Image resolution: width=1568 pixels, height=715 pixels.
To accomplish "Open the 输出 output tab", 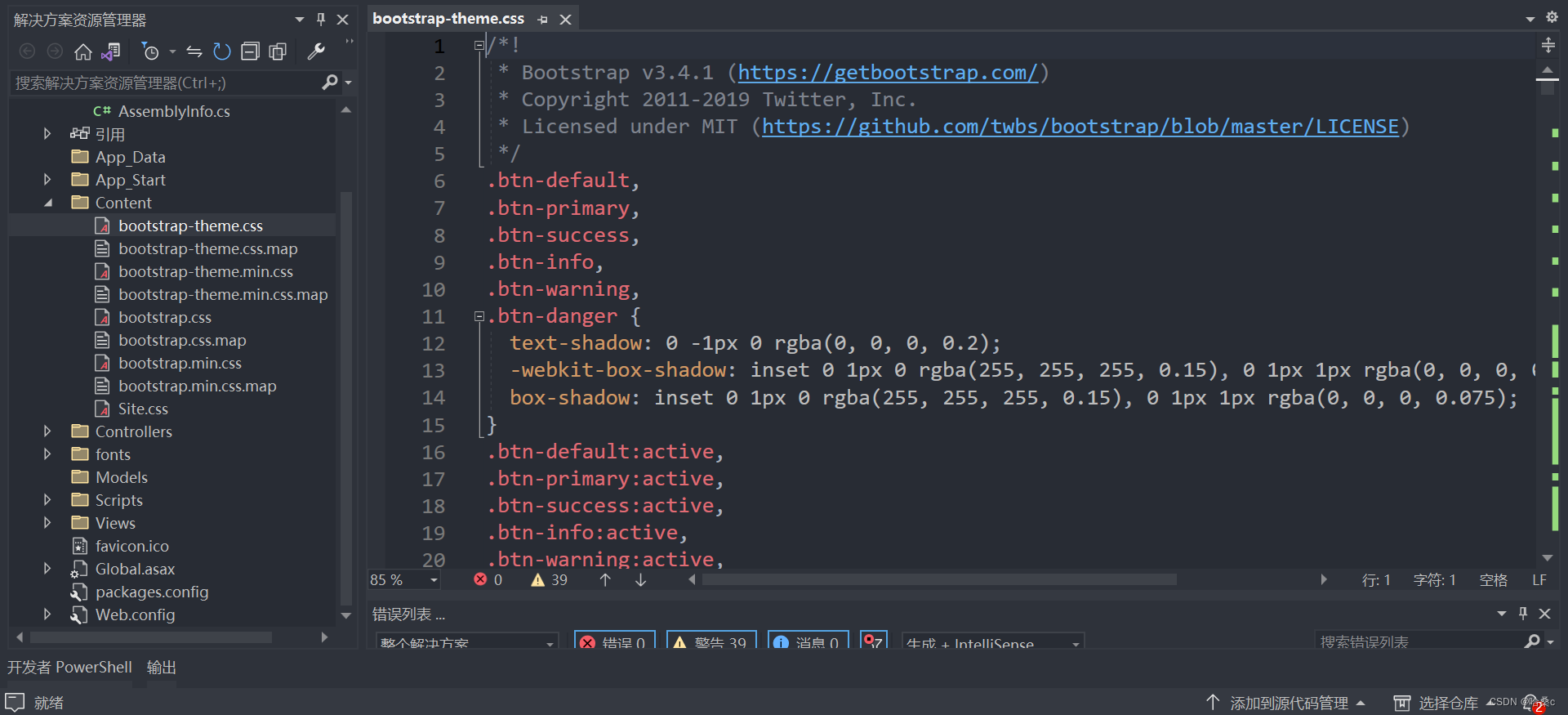I will [x=162, y=668].
